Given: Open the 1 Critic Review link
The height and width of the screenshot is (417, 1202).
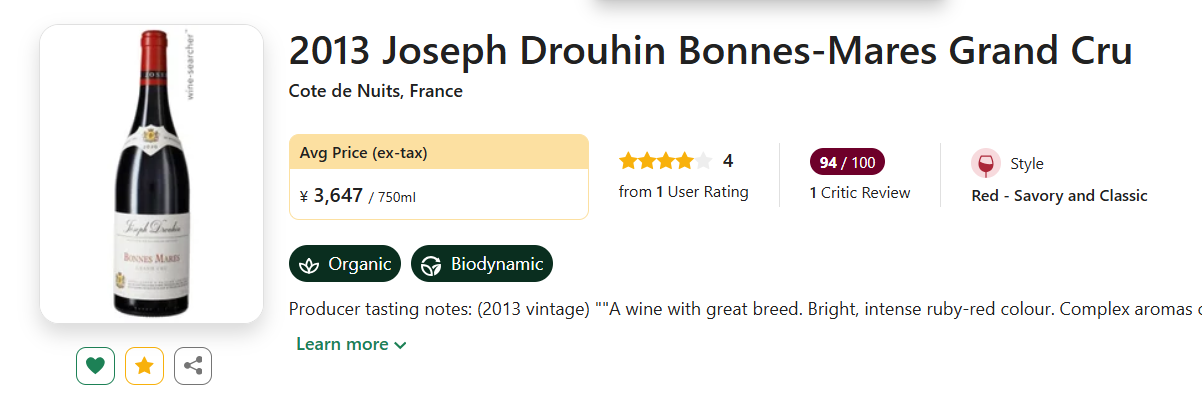Looking at the screenshot, I should tap(860, 192).
